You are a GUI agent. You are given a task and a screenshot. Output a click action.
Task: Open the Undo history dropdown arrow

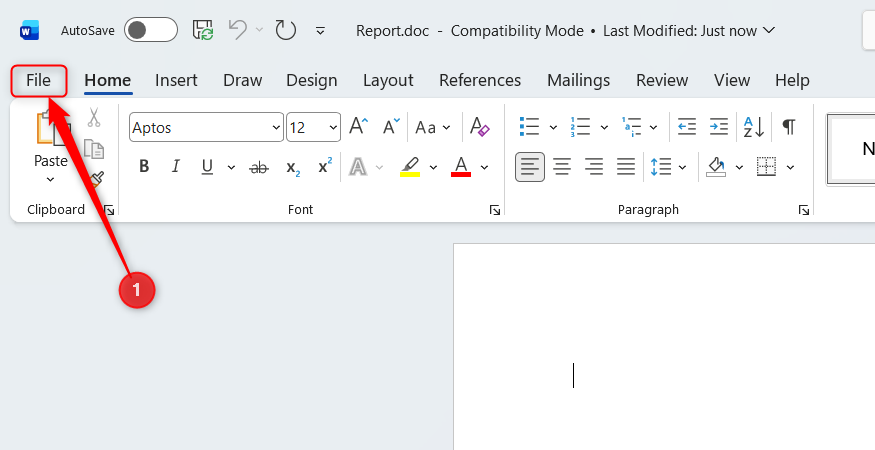[259, 30]
